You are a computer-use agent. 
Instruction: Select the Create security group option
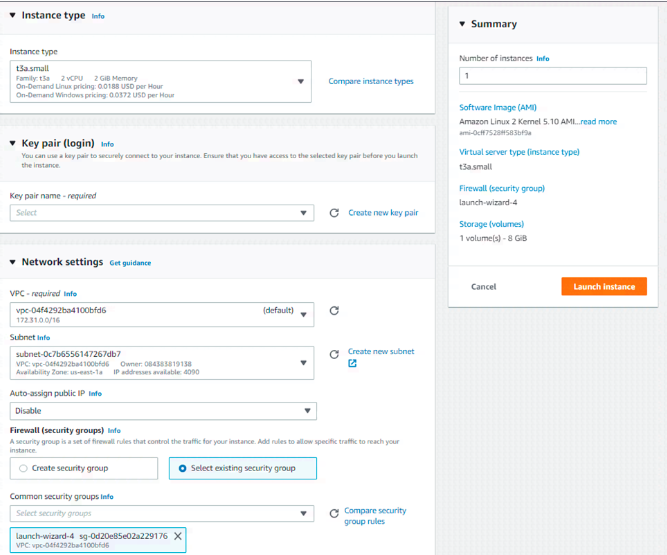tap(84, 468)
